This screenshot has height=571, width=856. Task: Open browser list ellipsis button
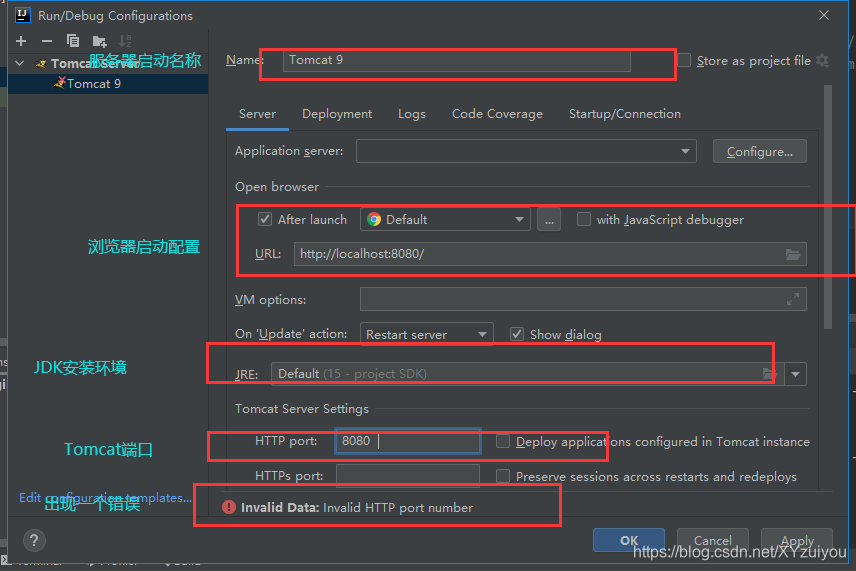click(x=549, y=219)
